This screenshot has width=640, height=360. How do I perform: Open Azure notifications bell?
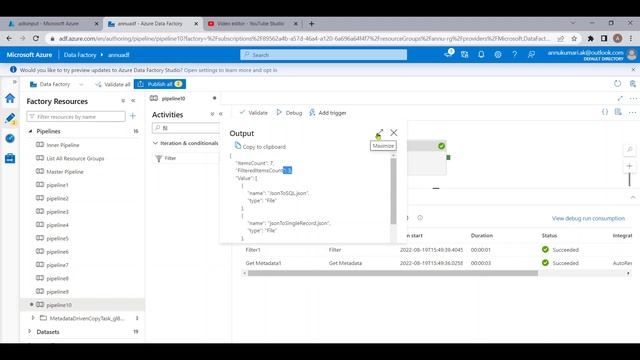click(x=481, y=54)
